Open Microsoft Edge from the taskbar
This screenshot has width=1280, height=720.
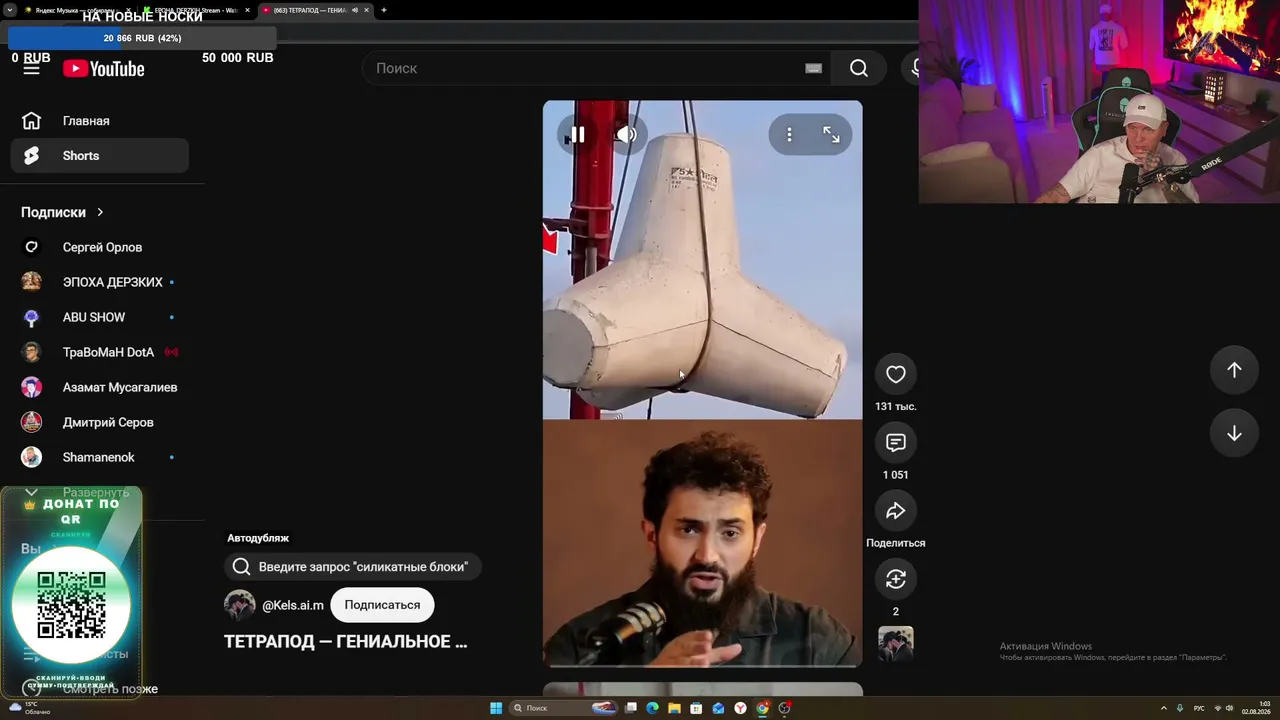[x=652, y=708]
